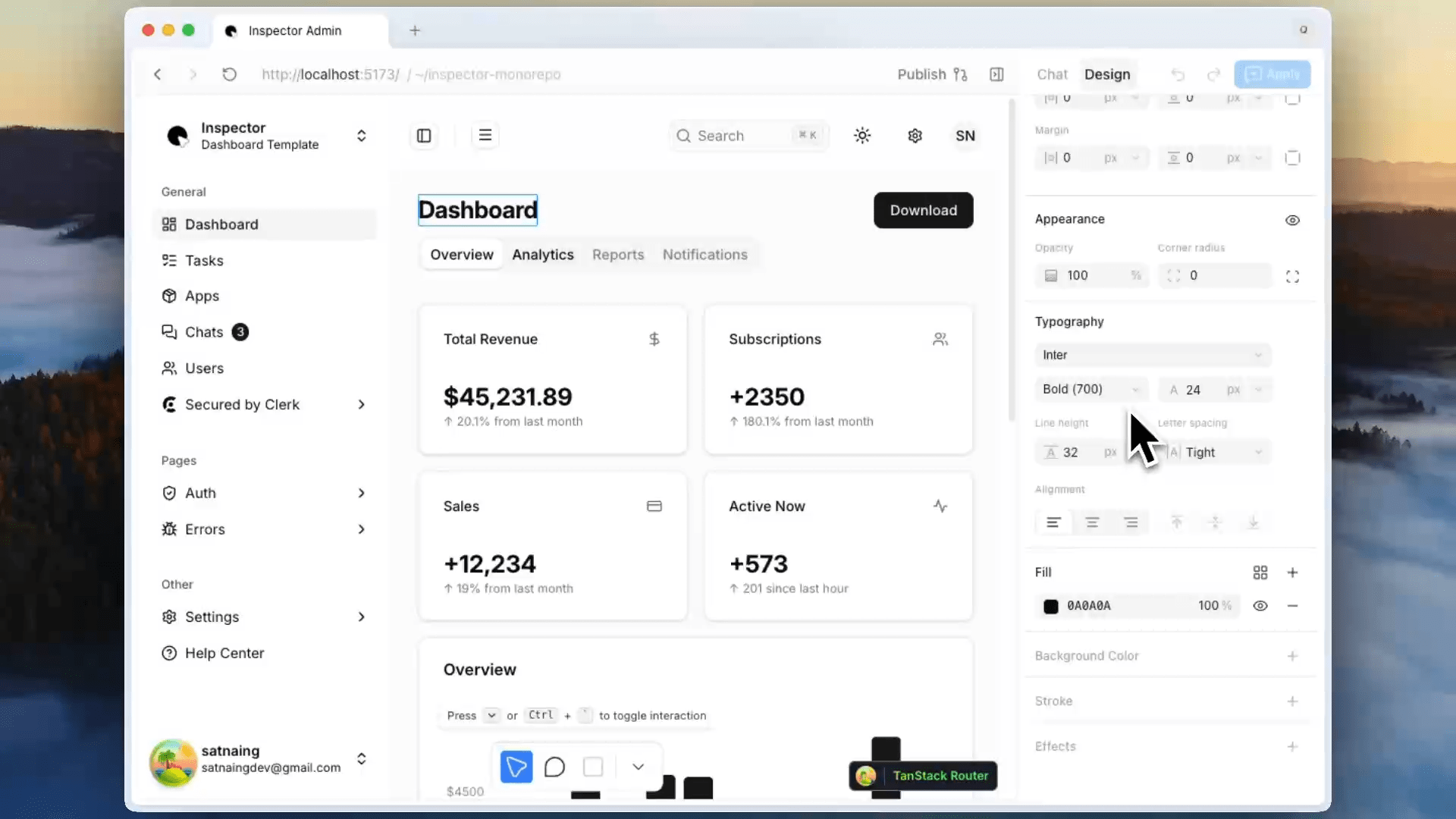Toggle Fill color visibility eye
Image resolution: width=1456 pixels, height=819 pixels.
[1260, 606]
